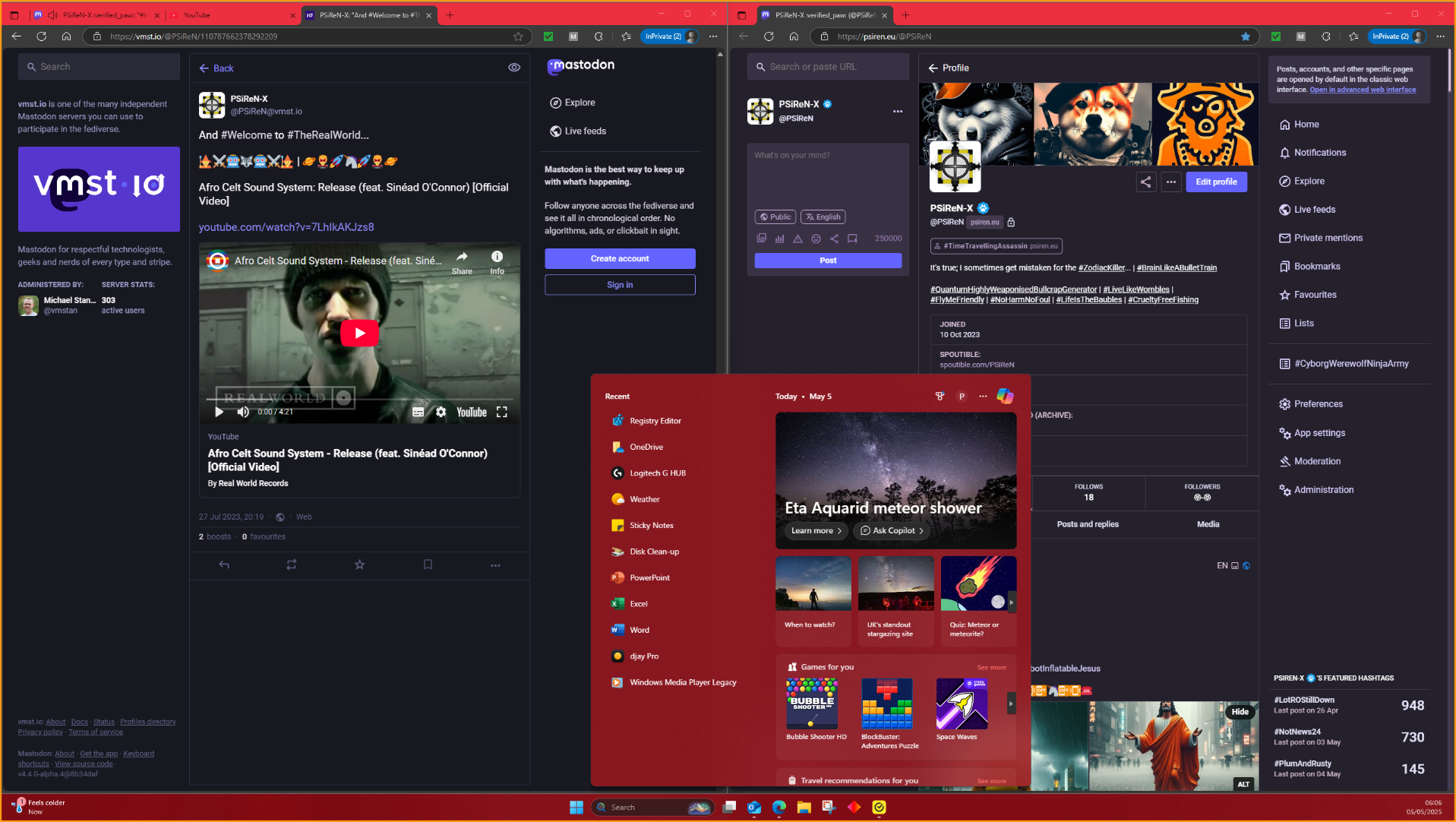Favourite the post with the star icon
This screenshot has height=822, width=1456.
point(360,564)
